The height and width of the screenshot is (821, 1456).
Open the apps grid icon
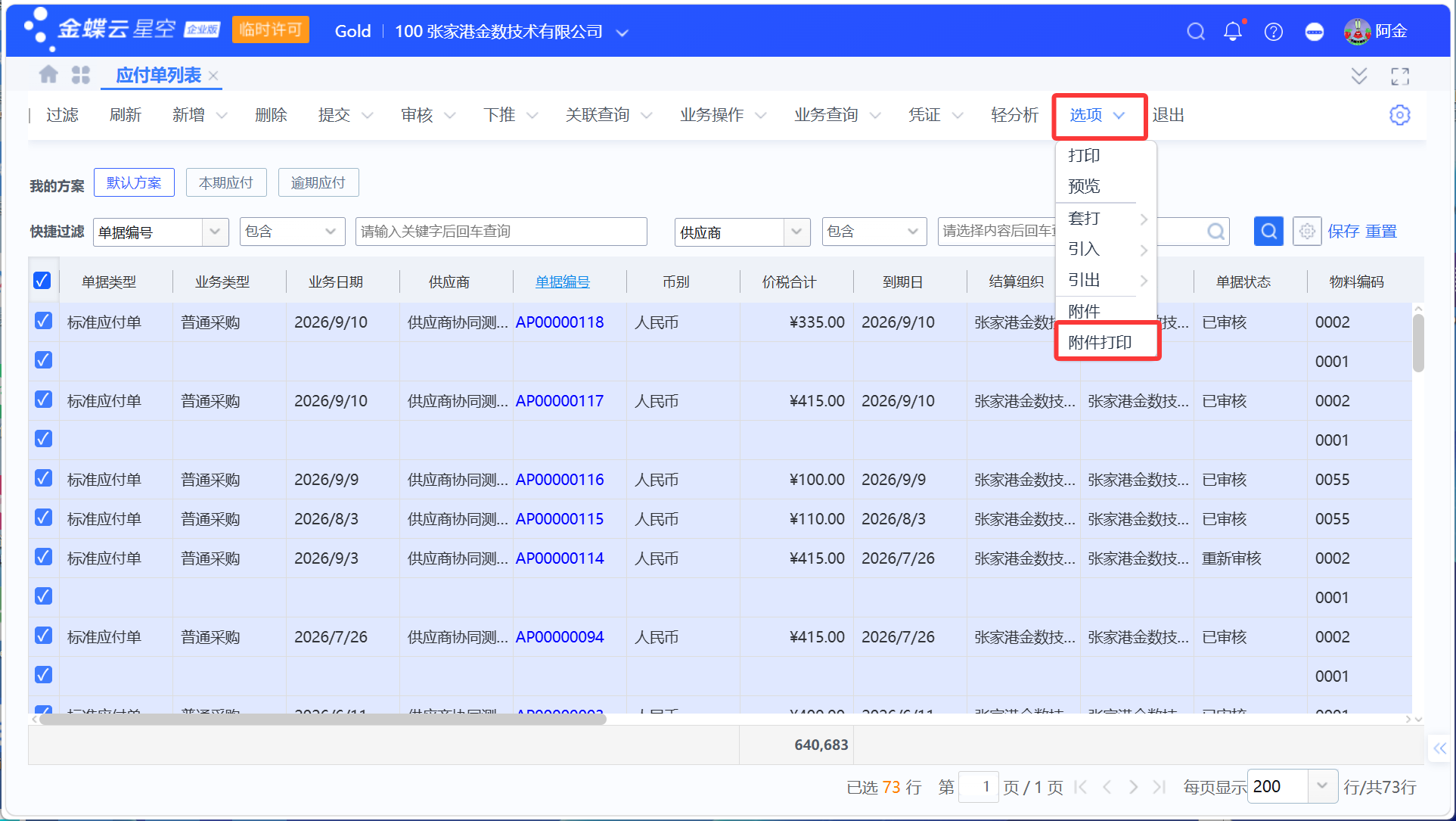[81, 75]
